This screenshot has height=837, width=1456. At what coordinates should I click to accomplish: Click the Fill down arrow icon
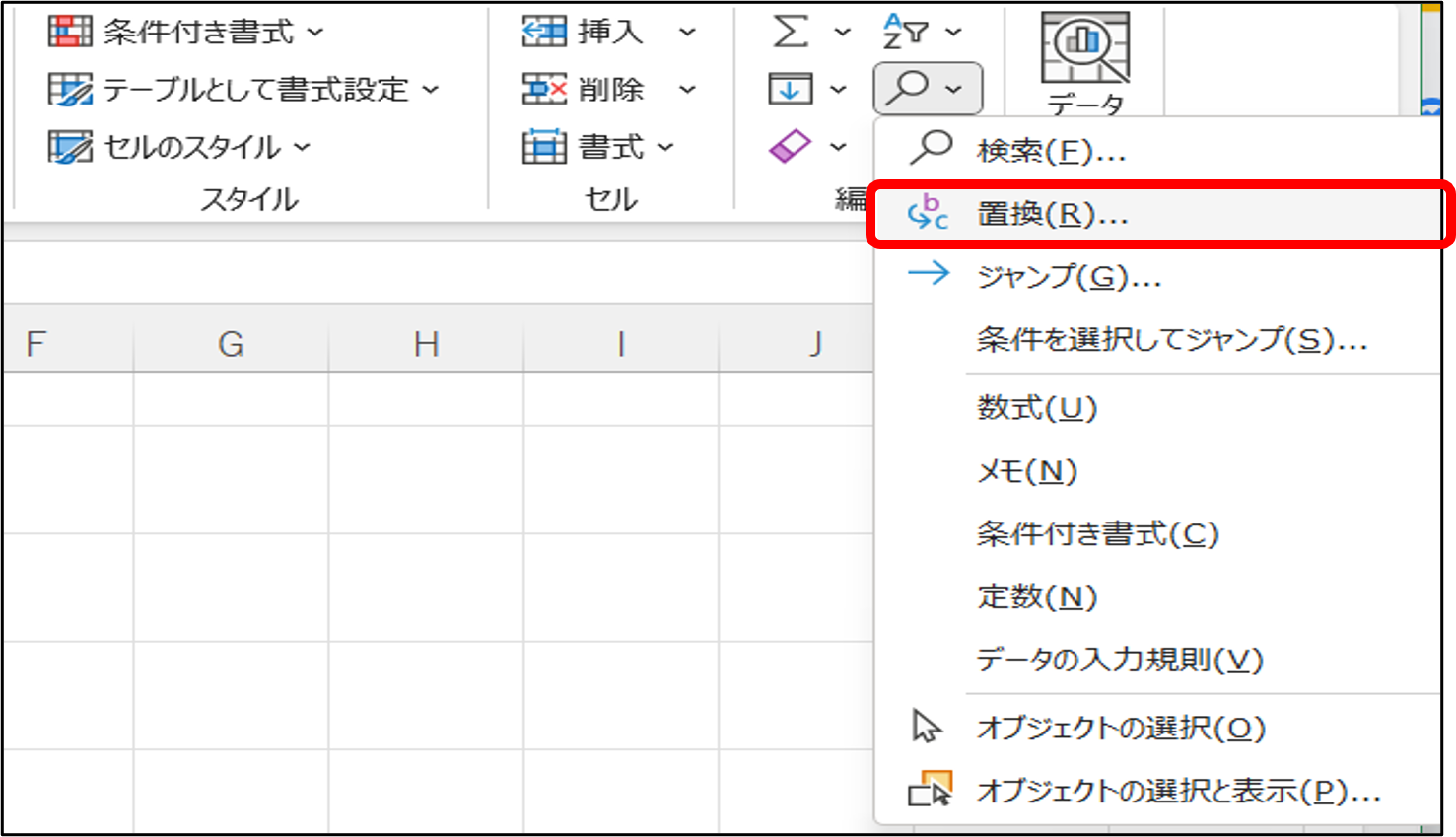point(791,90)
